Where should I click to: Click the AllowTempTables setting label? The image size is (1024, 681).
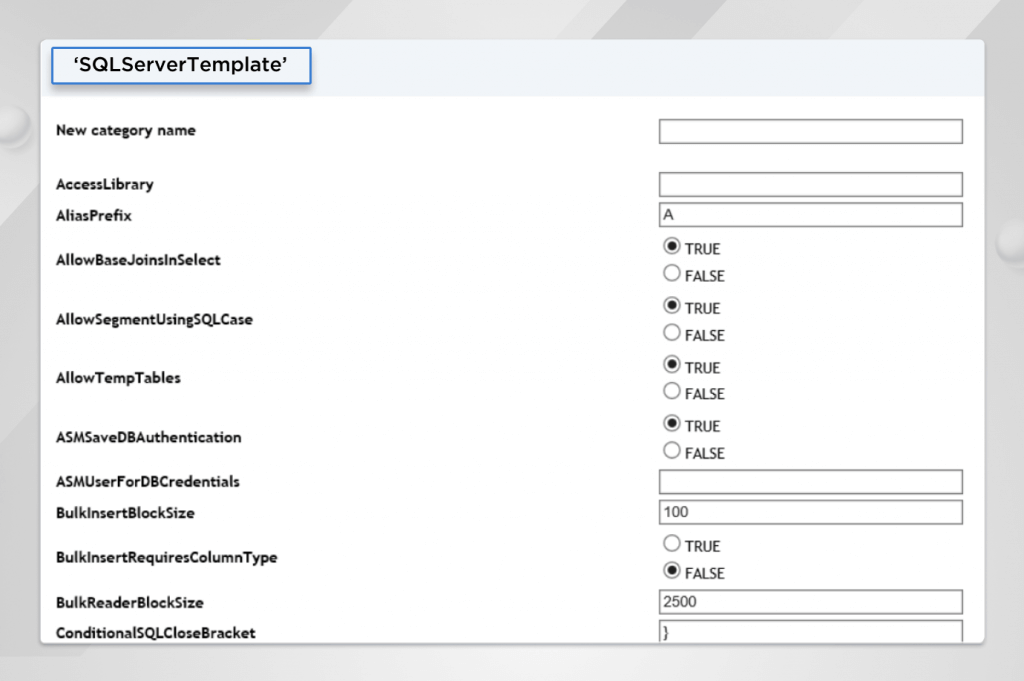[x=118, y=379]
